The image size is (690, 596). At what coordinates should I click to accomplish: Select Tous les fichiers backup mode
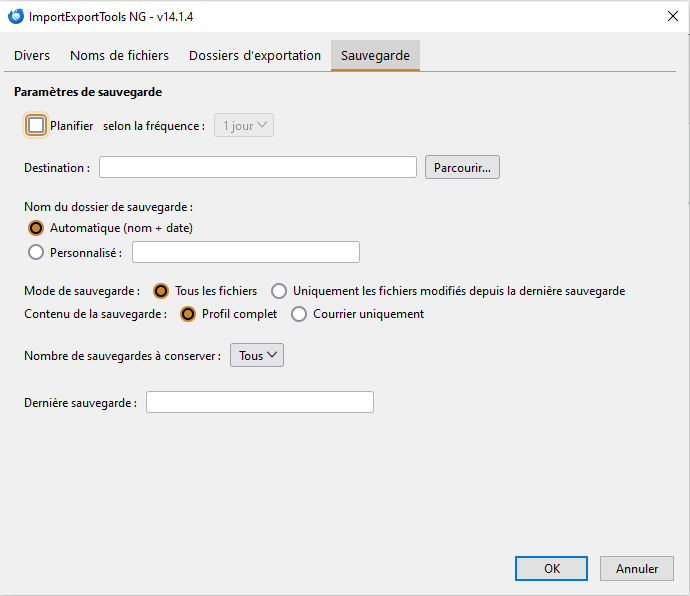tap(160, 291)
